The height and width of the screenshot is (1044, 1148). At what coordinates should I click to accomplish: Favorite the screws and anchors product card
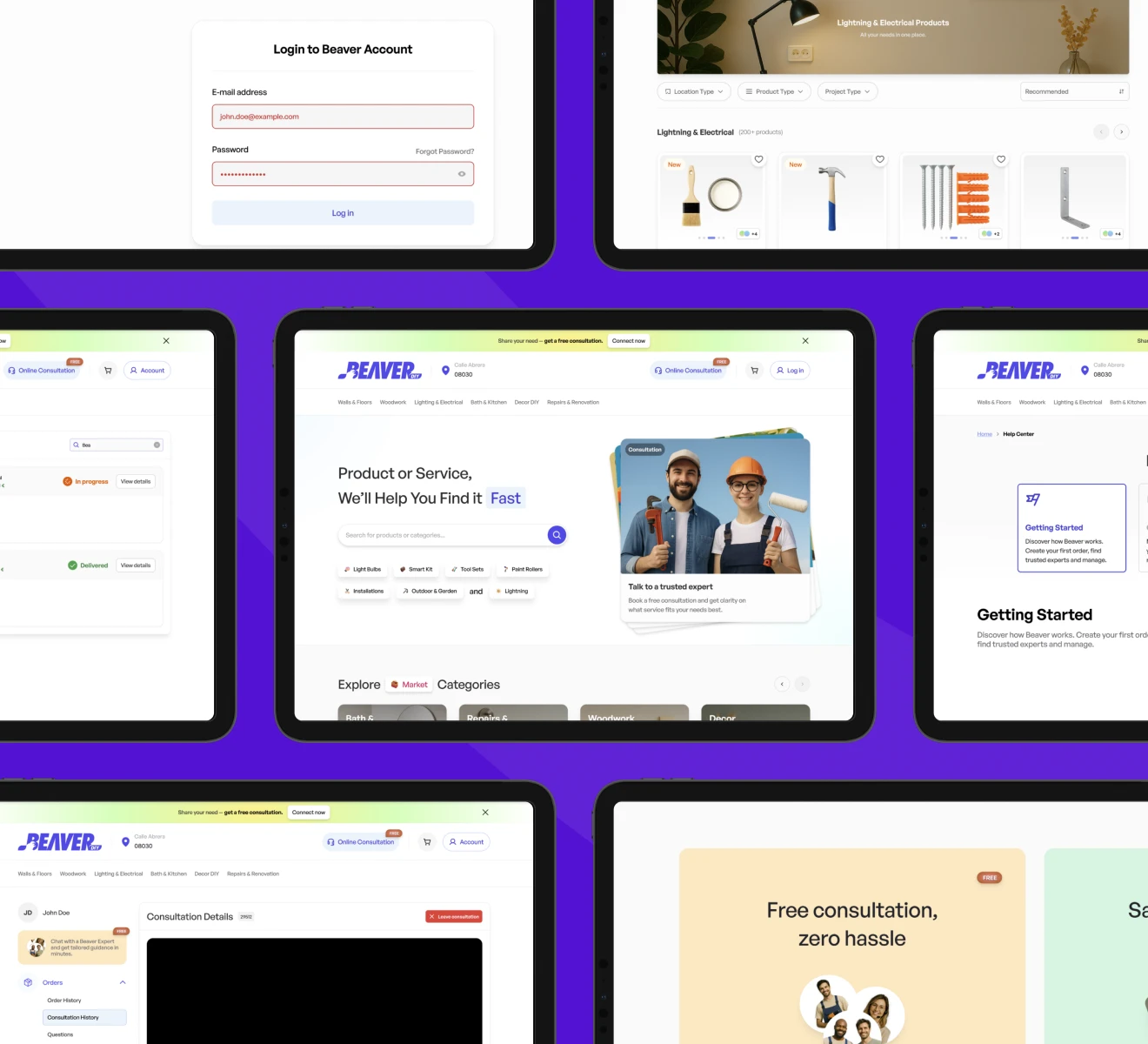click(1001, 159)
